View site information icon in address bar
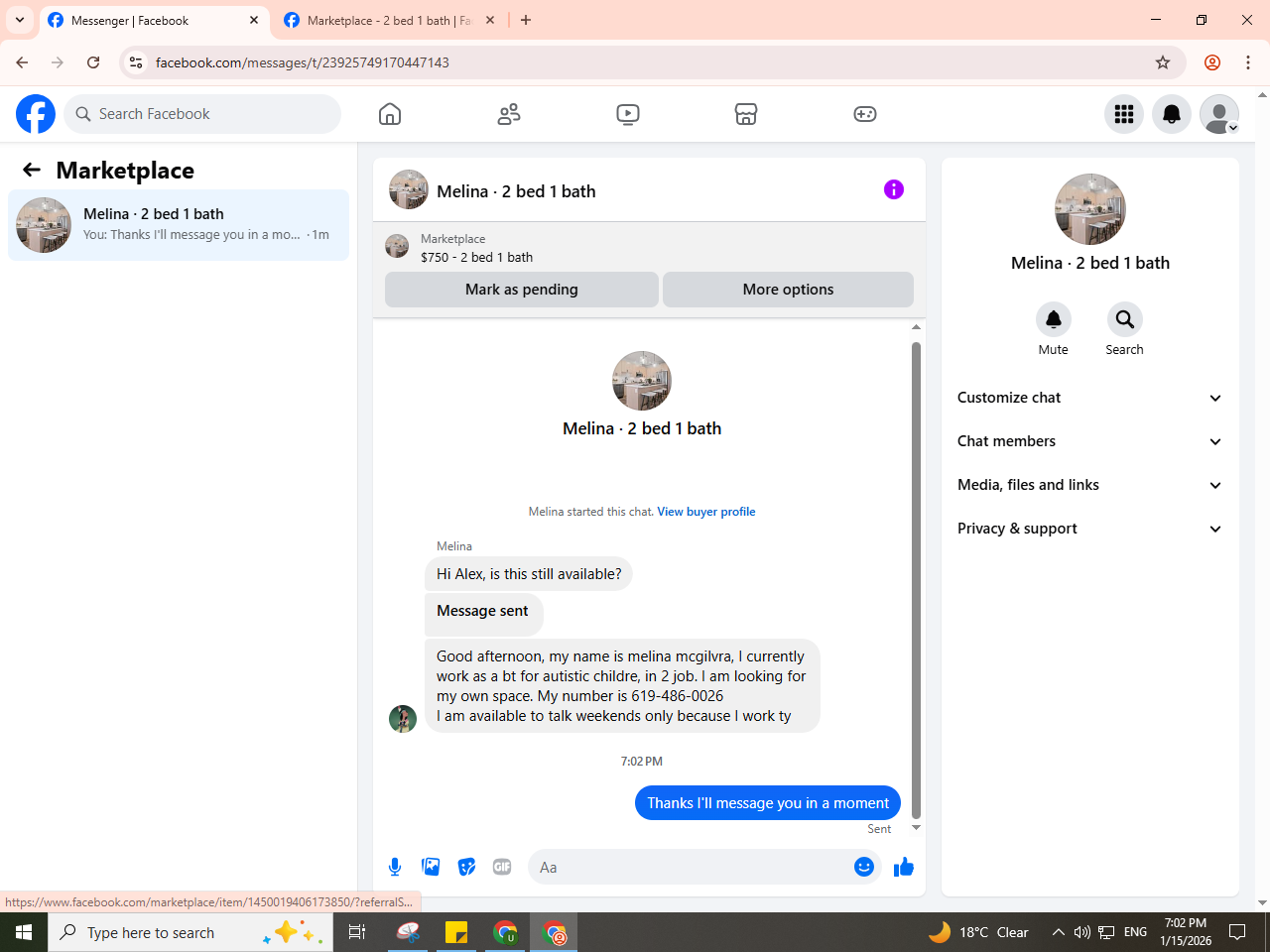The image size is (1270, 952). [136, 62]
